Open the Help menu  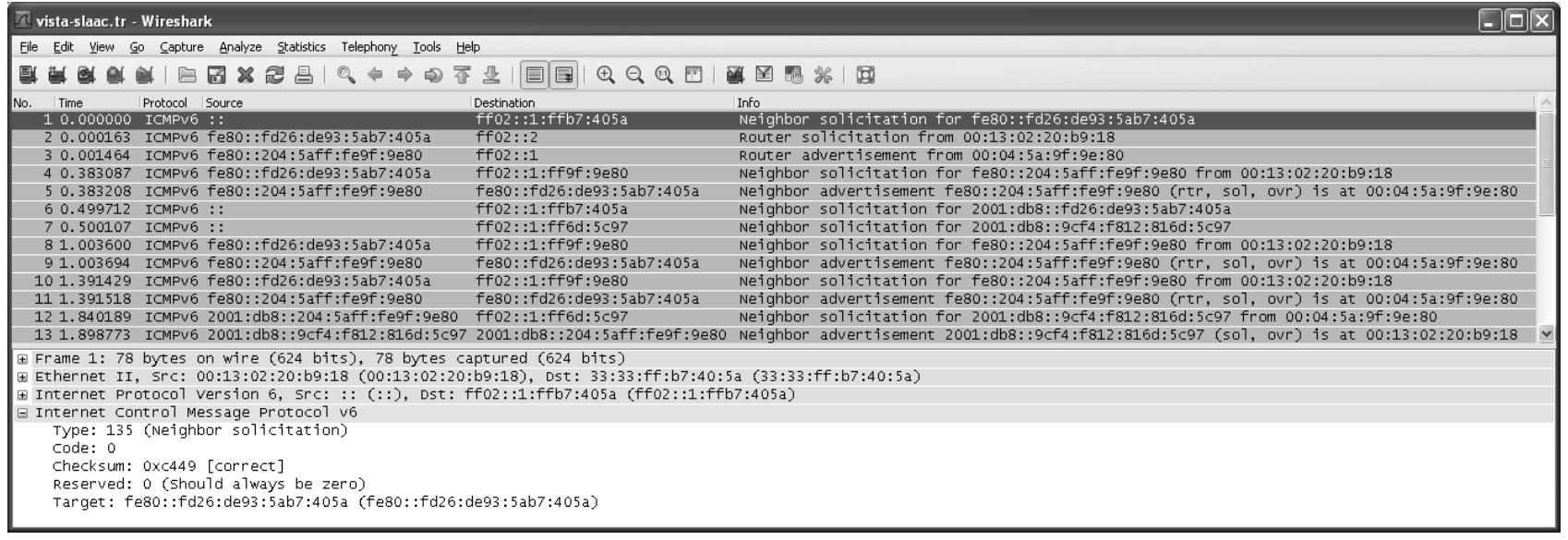tap(468, 47)
